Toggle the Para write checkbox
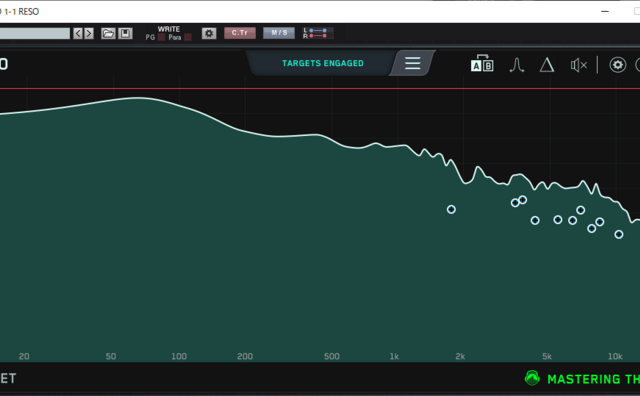Image resolution: width=640 pixels, height=396 pixels. (x=188, y=38)
